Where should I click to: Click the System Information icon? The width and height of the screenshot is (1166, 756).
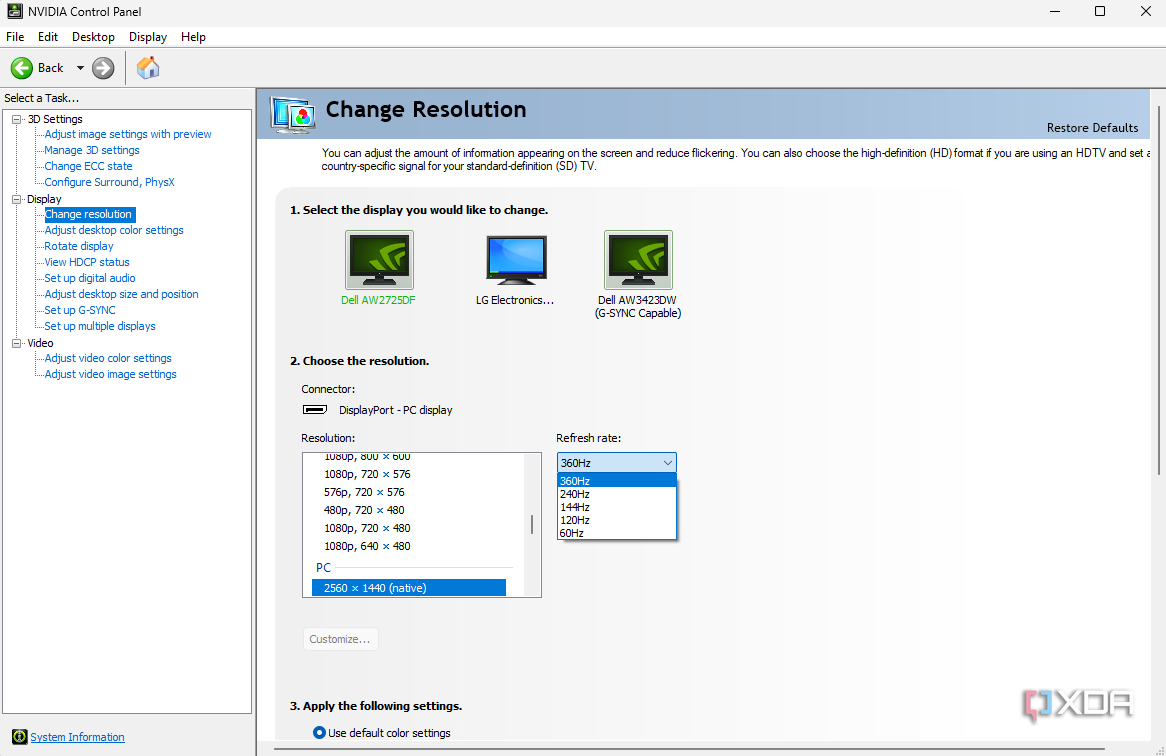tap(19, 737)
